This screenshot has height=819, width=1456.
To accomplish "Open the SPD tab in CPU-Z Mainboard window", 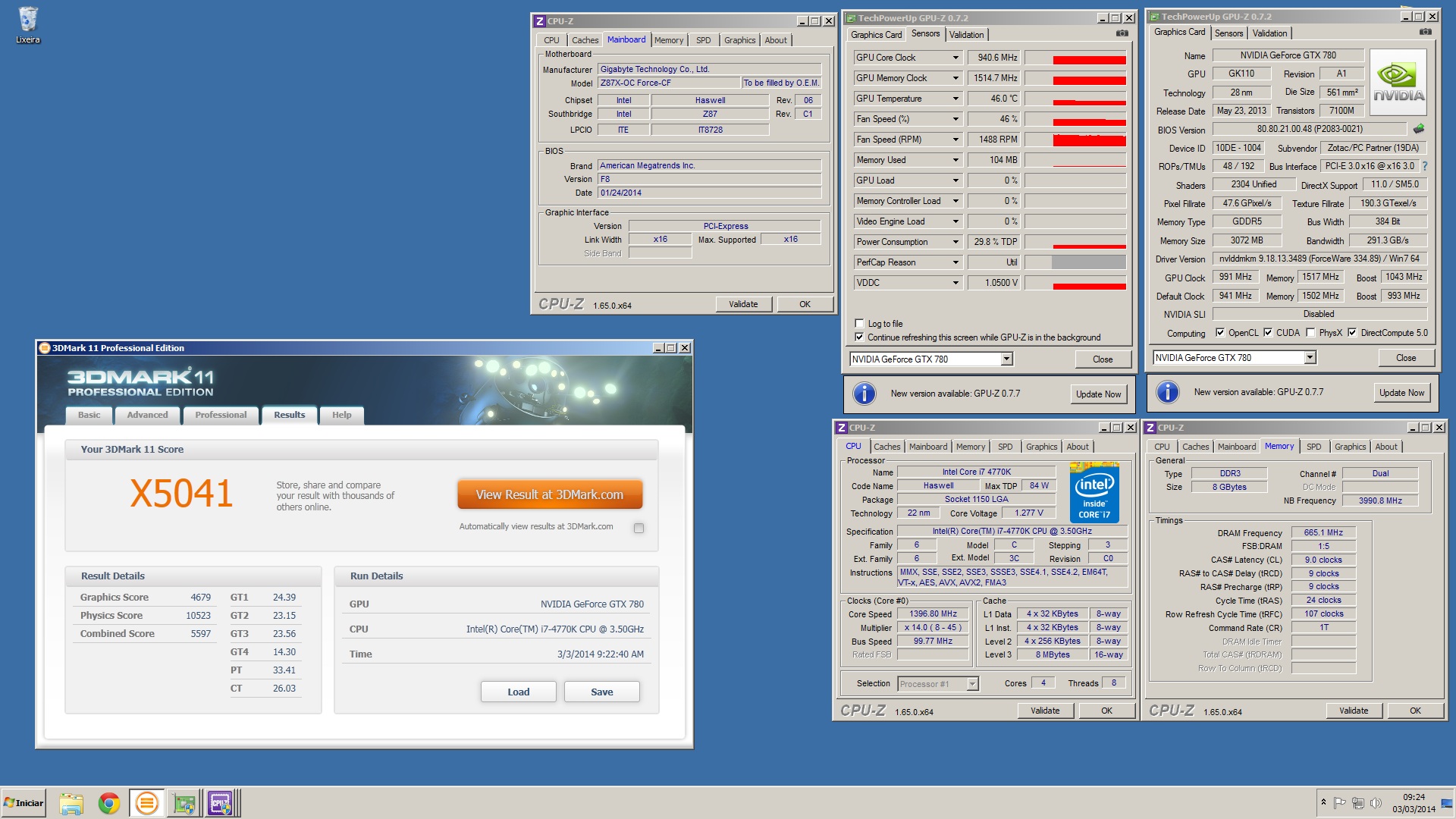I will coord(704,40).
